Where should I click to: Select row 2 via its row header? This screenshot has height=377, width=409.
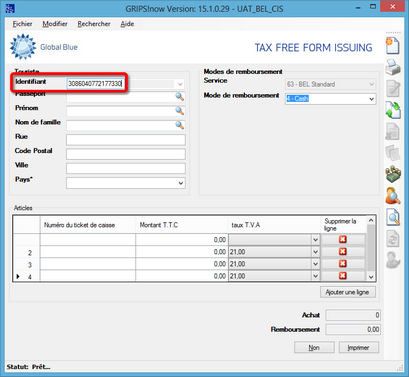click(x=27, y=252)
